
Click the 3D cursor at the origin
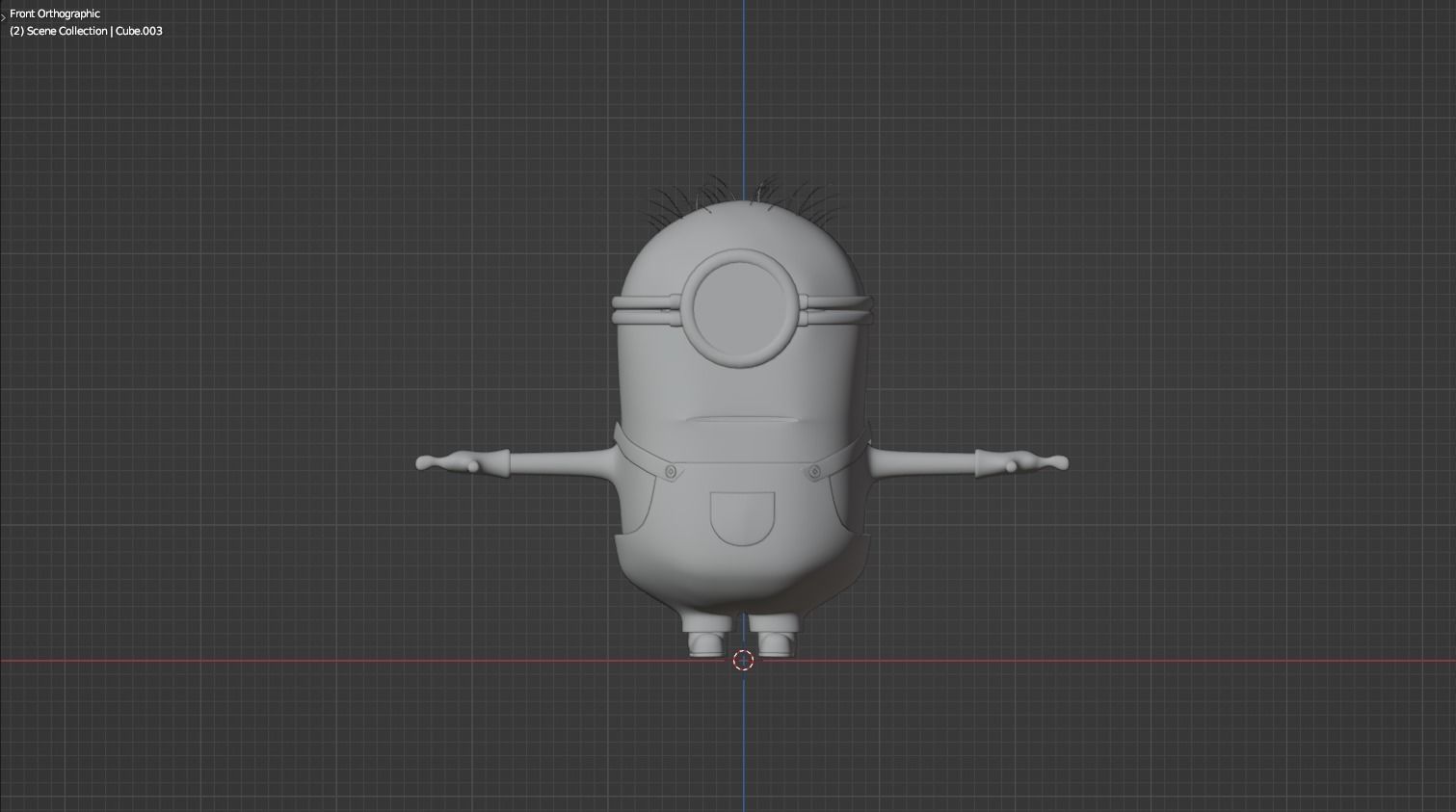click(743, 660)
